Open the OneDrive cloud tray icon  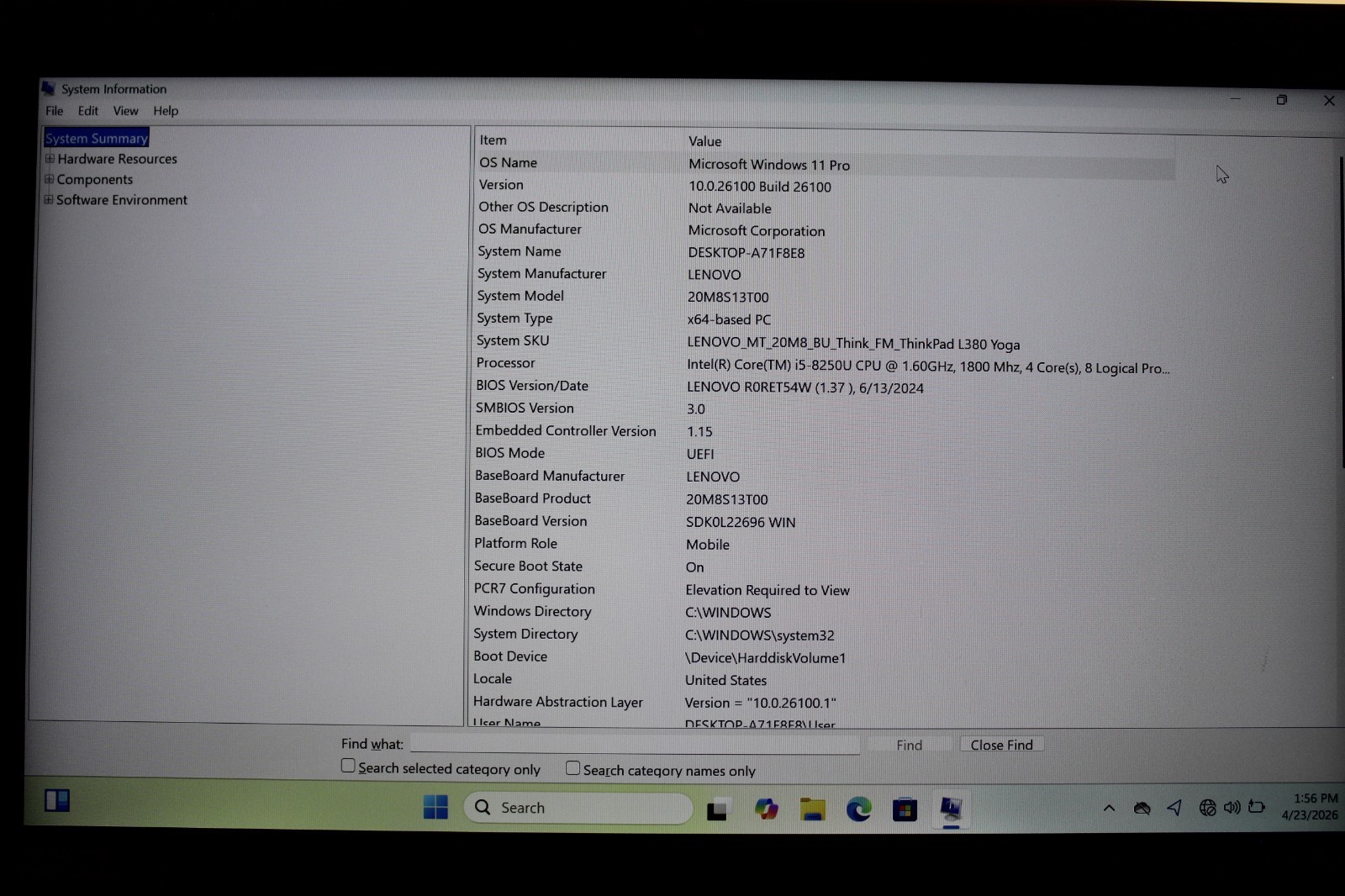[1142, 808]
